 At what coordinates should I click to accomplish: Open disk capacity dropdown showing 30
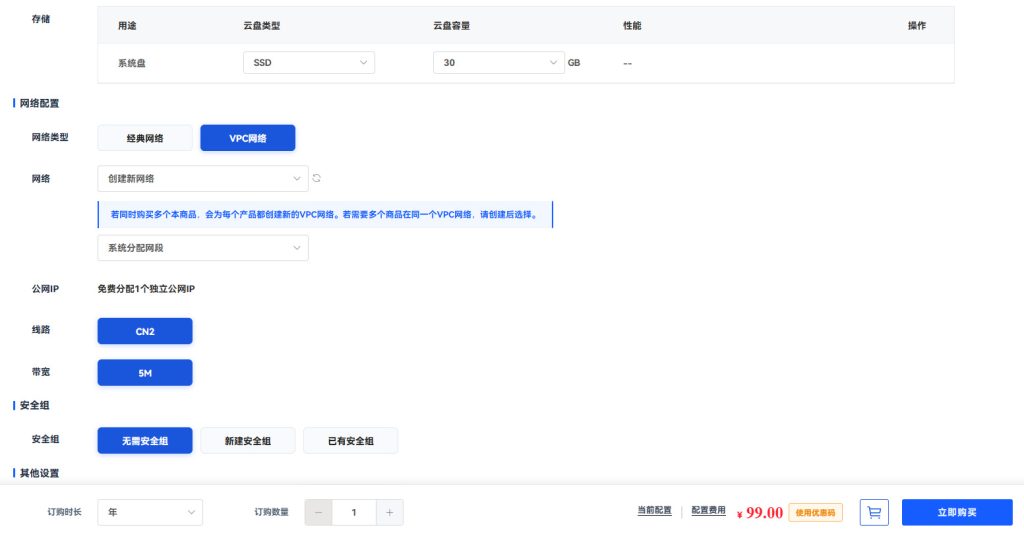[499, 63]
